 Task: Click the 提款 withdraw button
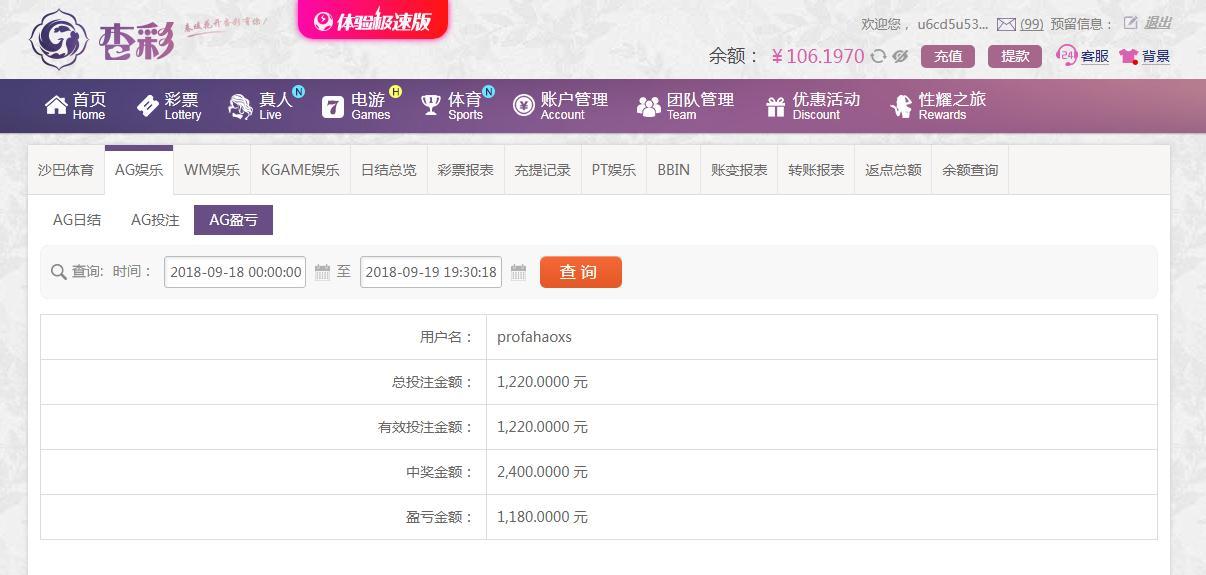coord(1015,56)
